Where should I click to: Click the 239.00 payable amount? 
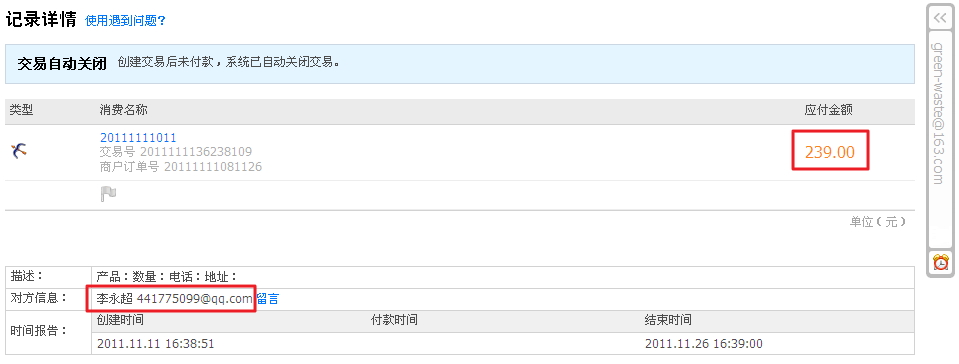click(x=830, y=152)
